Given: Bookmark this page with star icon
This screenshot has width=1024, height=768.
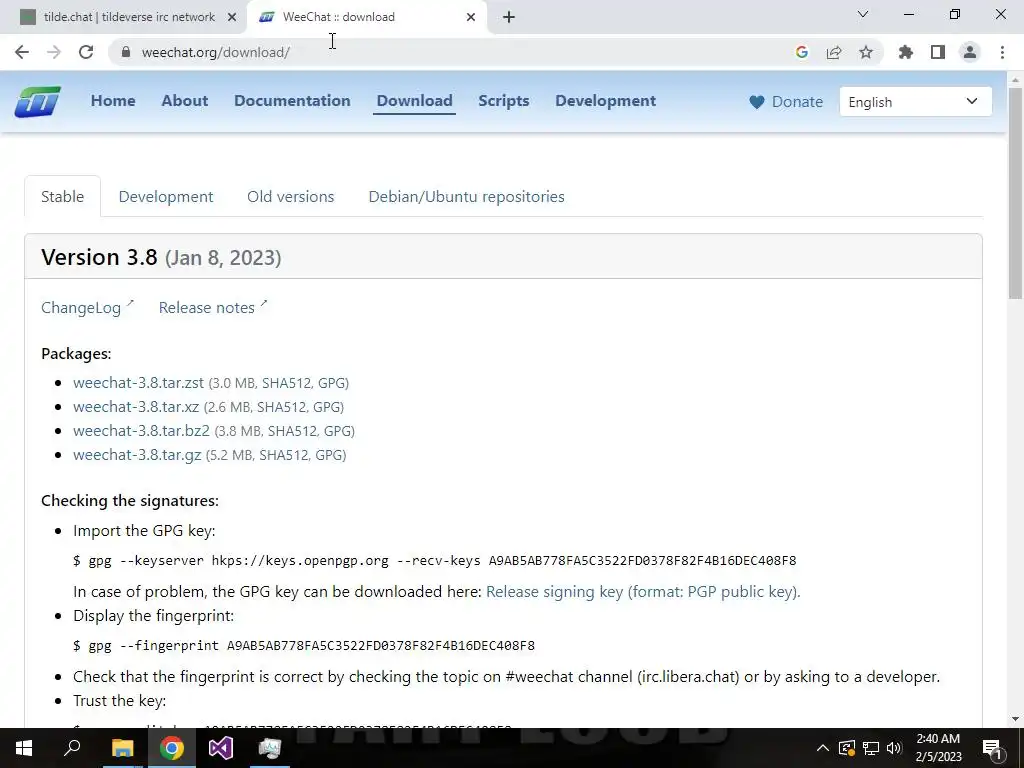Looking at the screenshot, I should coord(866,52).
